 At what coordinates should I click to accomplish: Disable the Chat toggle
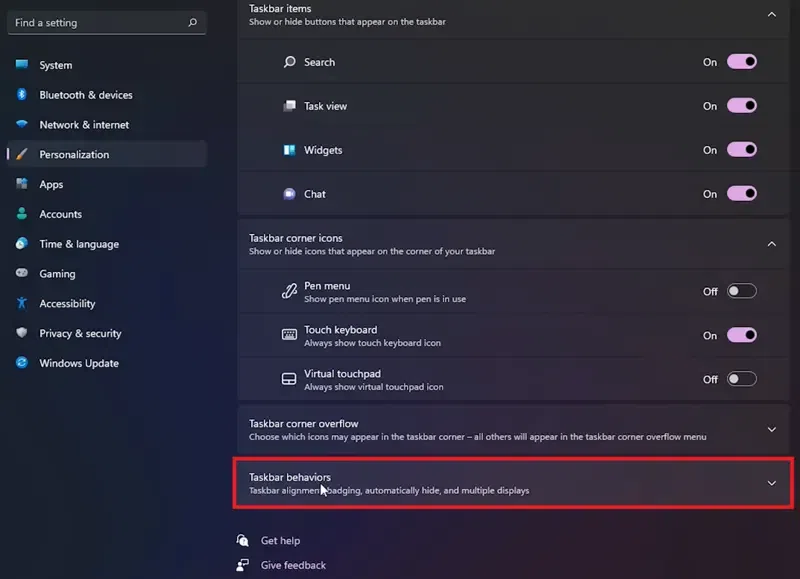coord(742,193)
